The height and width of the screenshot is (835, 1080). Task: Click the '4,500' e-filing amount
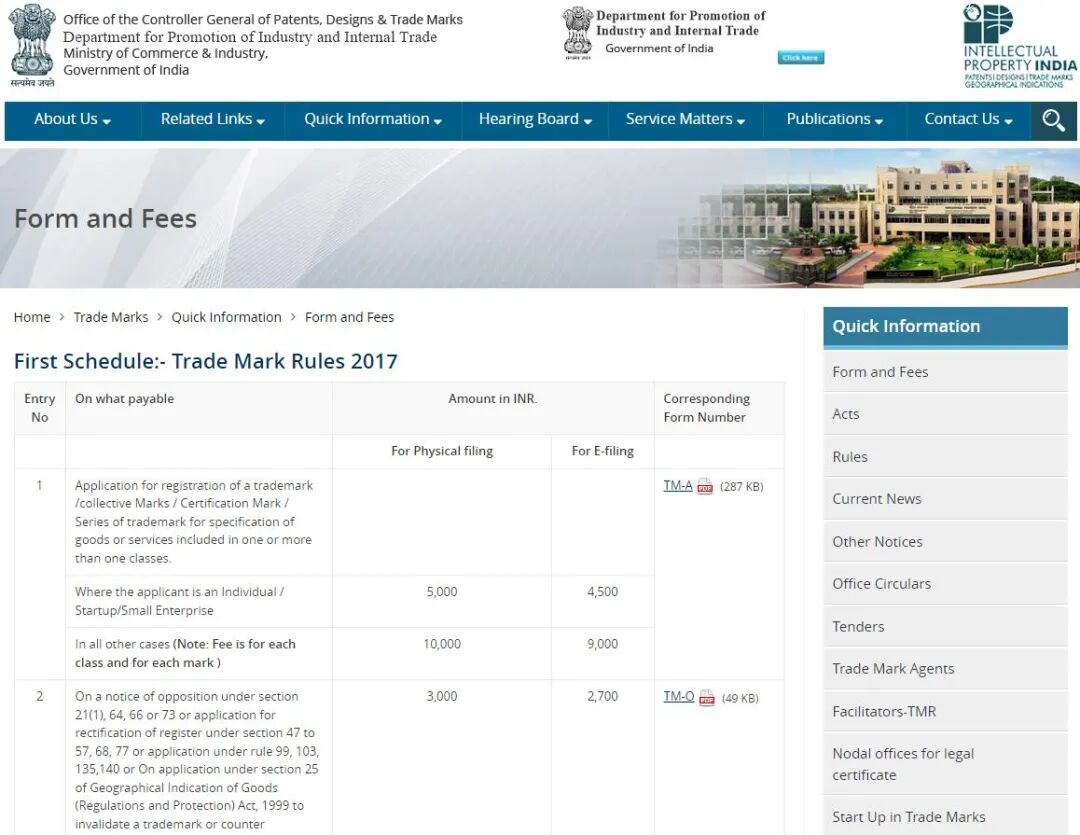pyautogui.click(x=603, y=592)
